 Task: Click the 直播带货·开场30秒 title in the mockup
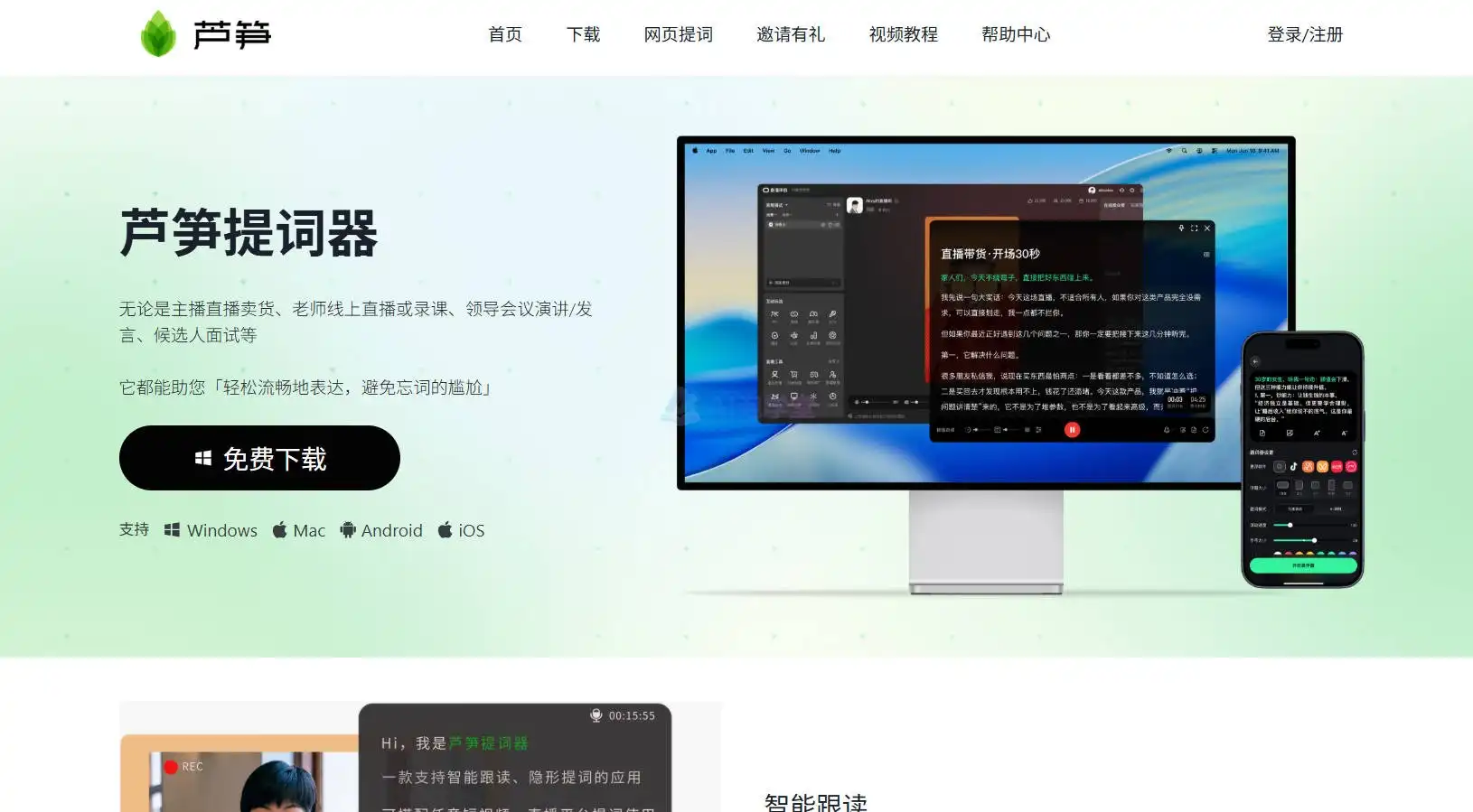point(990,254)
